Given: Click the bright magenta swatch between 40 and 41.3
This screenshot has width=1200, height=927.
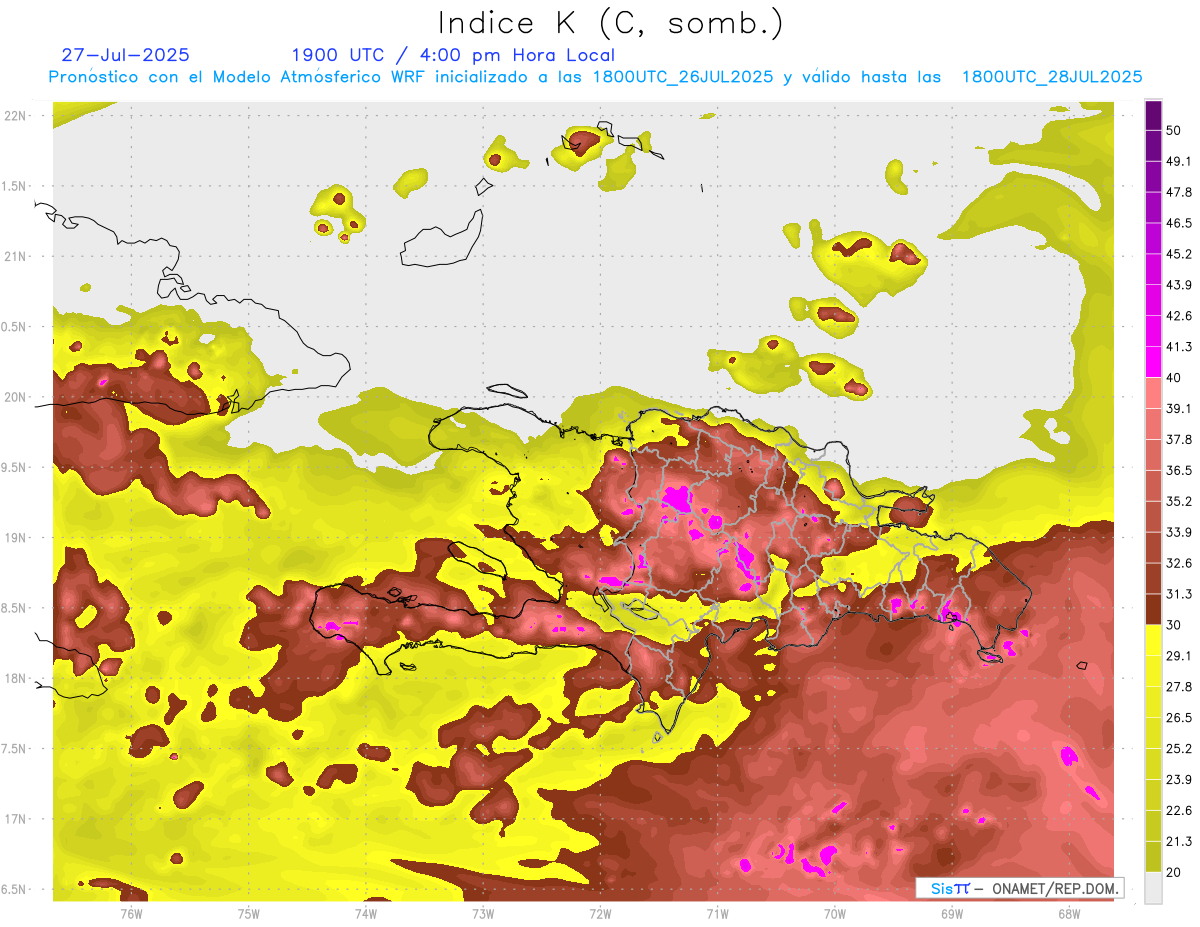Looking at the screenshot, I should 1154,362.
